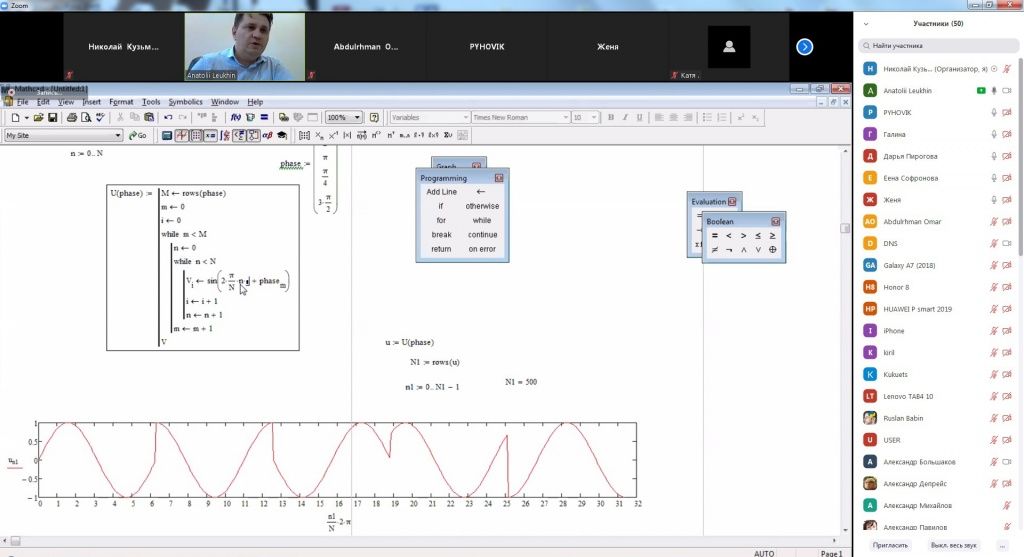Open the Format menu
This screenshot has width=1024, height=557.
121,102
